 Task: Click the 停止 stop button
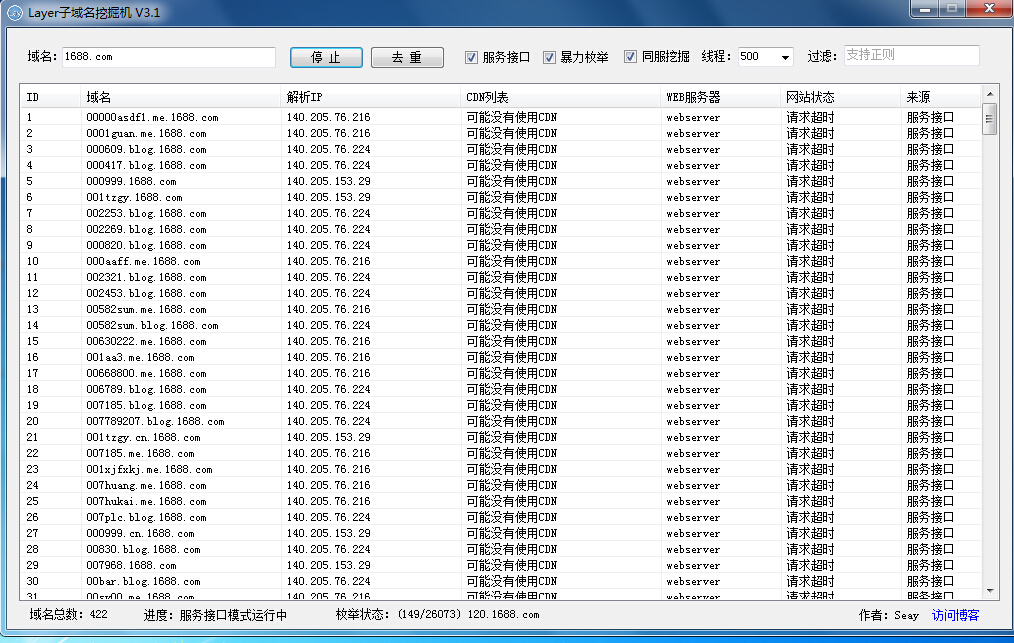click(326, 58)
